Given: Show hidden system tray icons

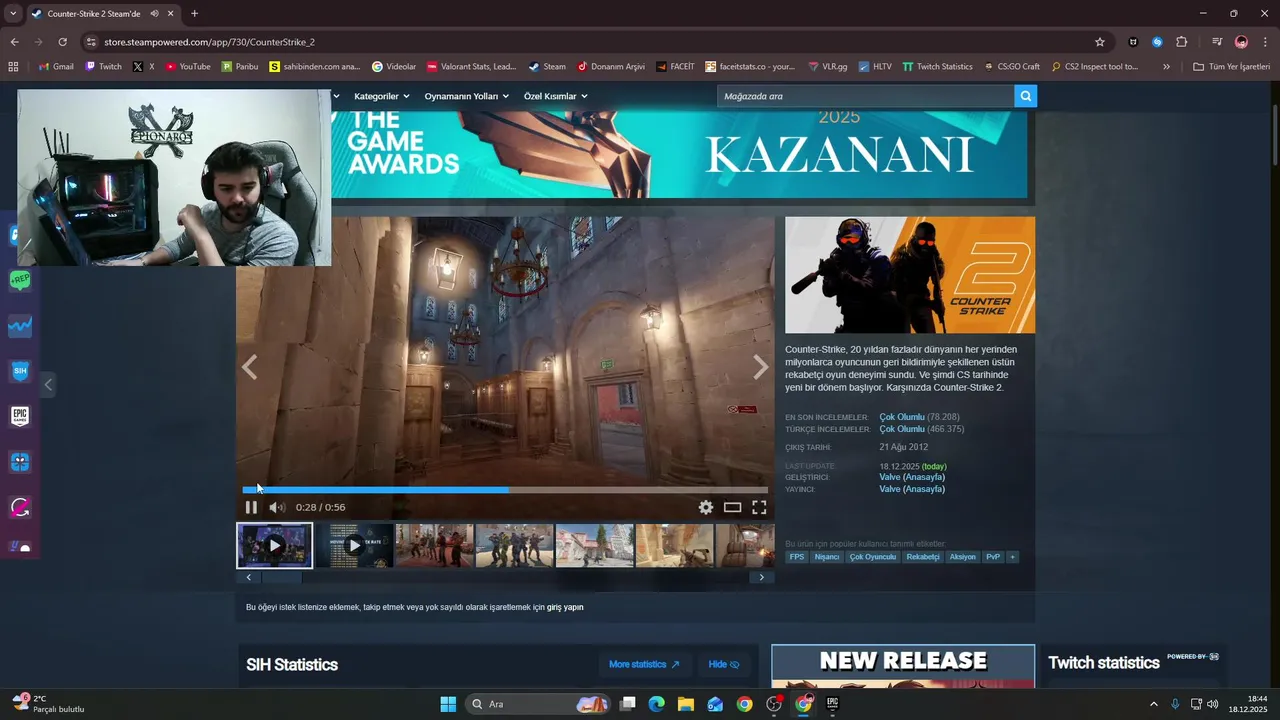Looking at the screenshot, I should [x=1153, y=704].
